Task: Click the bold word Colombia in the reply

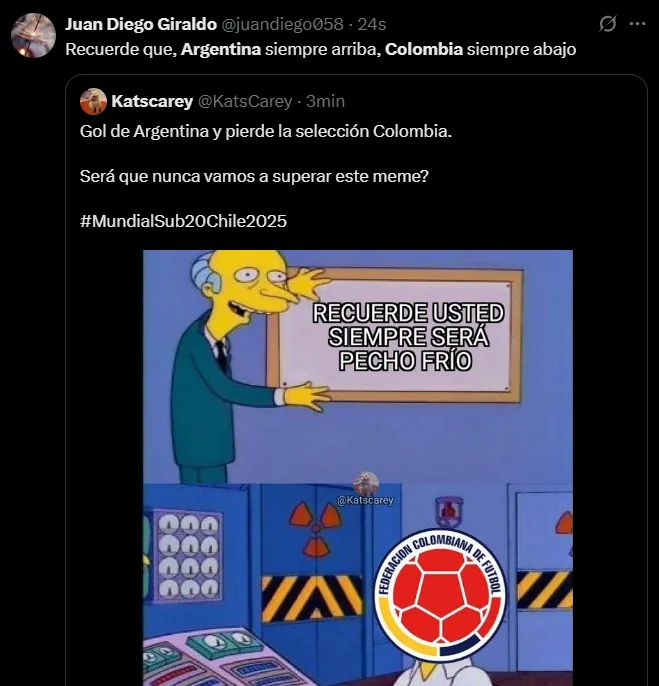Action: (424, 49)
